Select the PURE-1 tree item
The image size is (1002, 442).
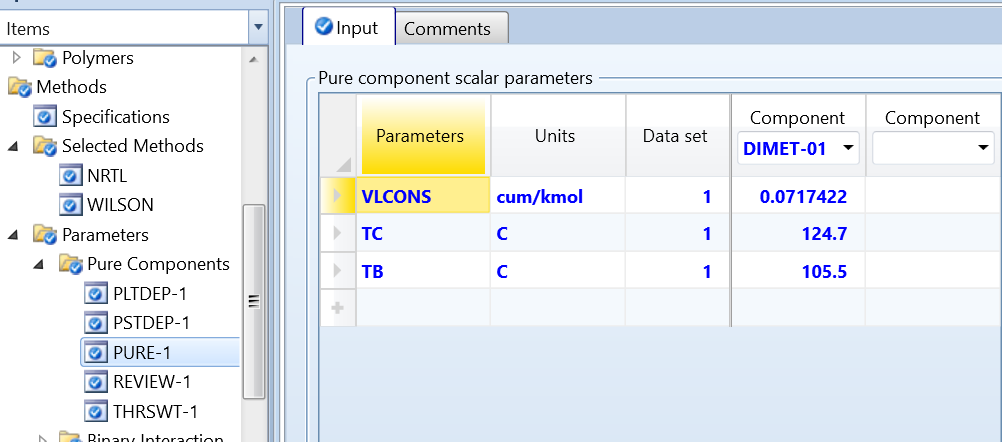[160, 352]
